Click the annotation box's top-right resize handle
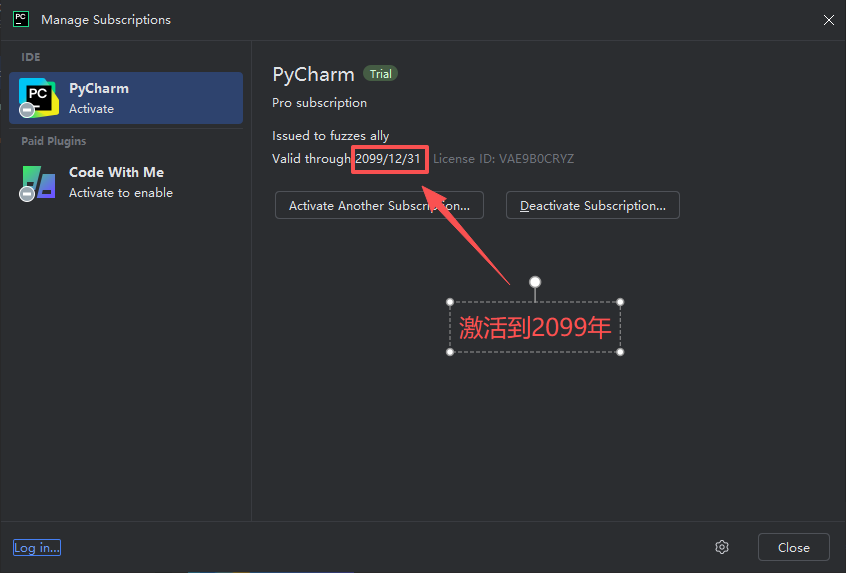The image size is (846, 573). pos(620,302)
